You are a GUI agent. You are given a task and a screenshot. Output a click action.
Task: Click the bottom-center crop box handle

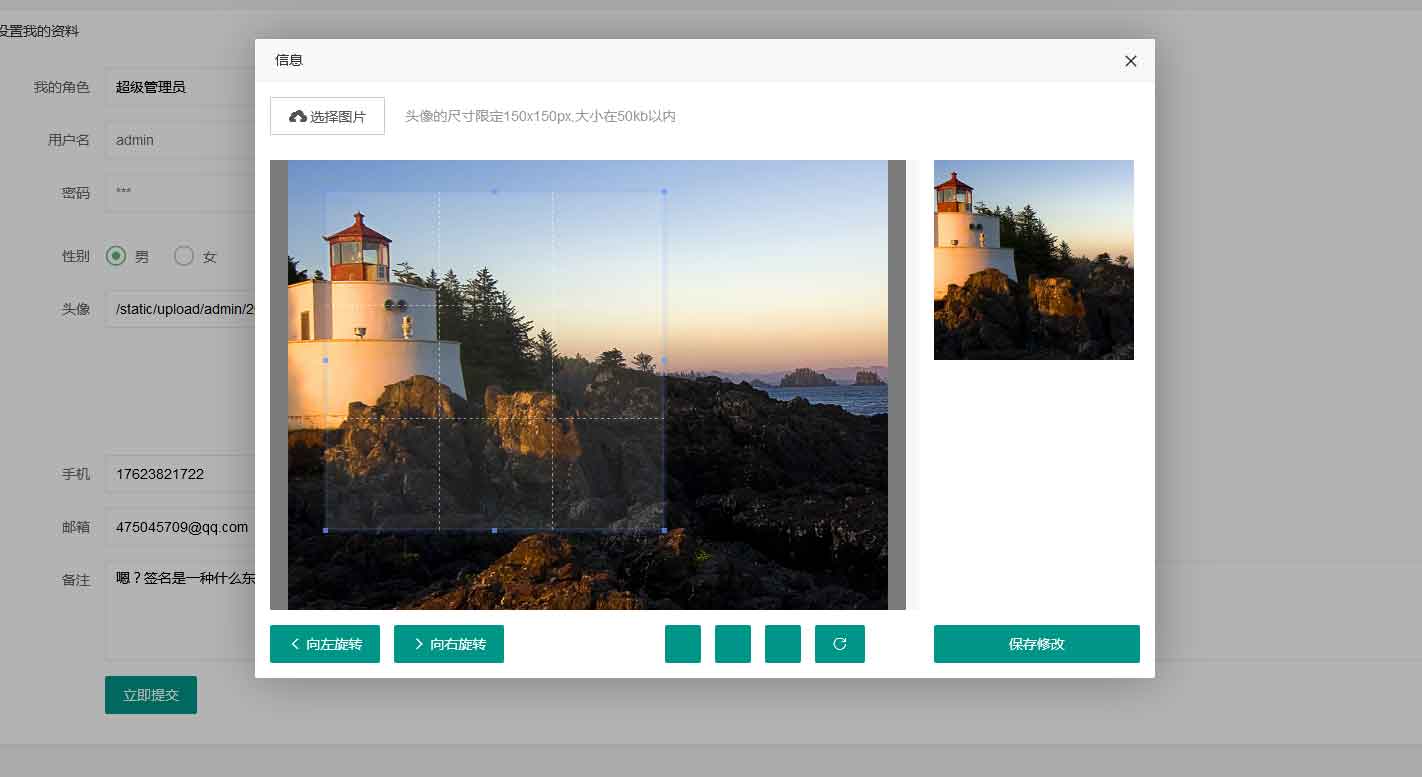coord(495,530)
